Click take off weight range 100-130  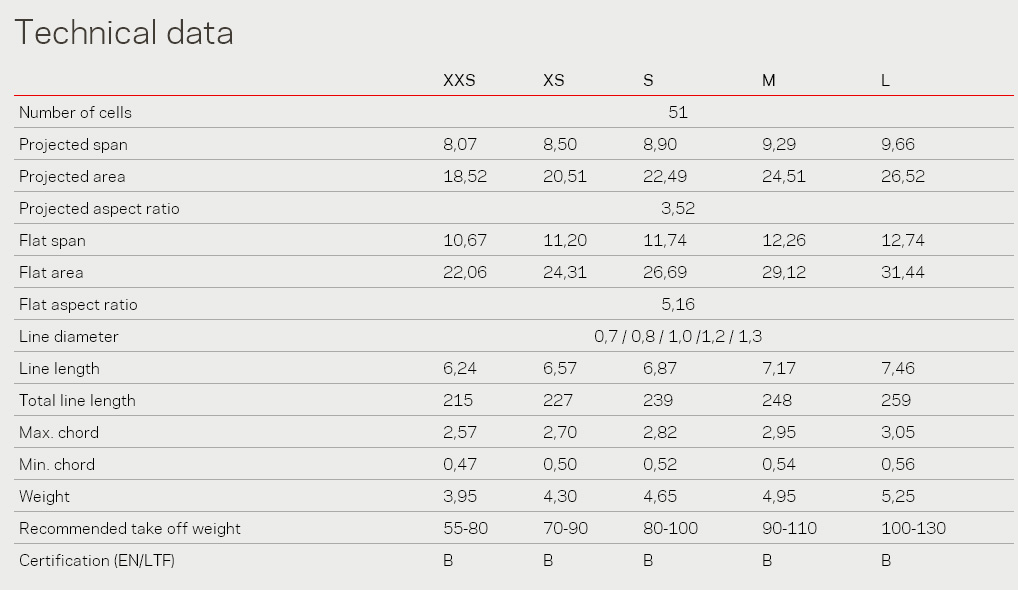(913, 528)
